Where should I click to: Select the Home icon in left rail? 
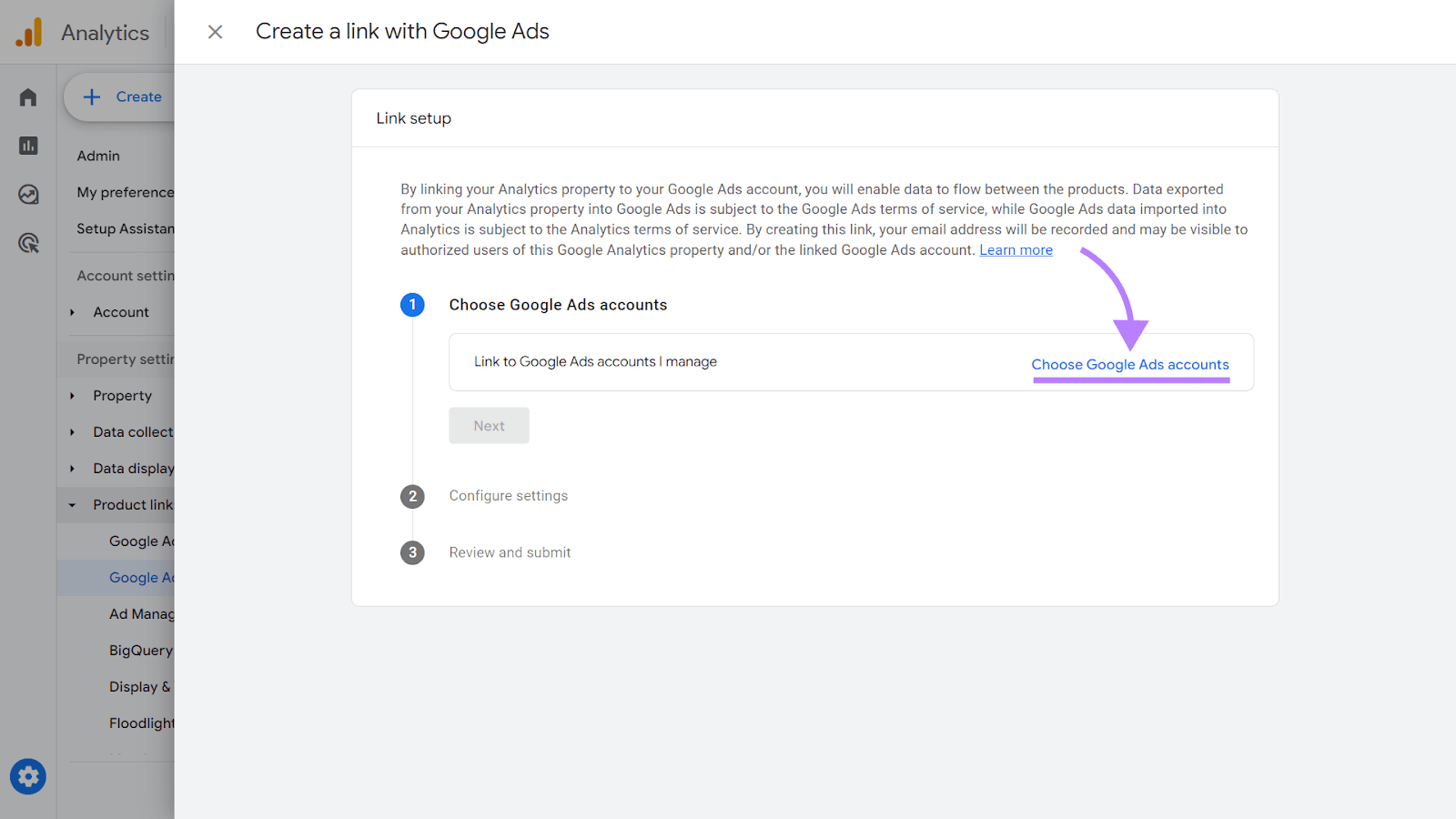pos(27,96)
